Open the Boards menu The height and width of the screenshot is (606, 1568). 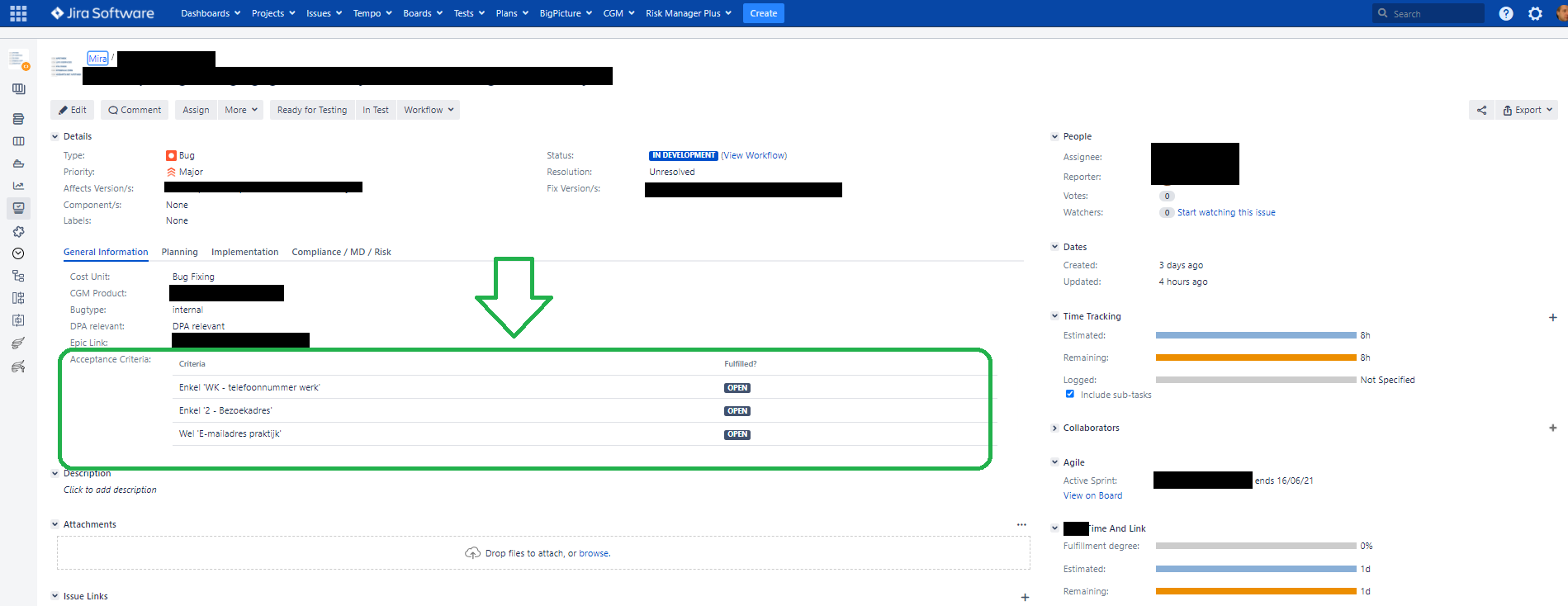tap(423, 13)
